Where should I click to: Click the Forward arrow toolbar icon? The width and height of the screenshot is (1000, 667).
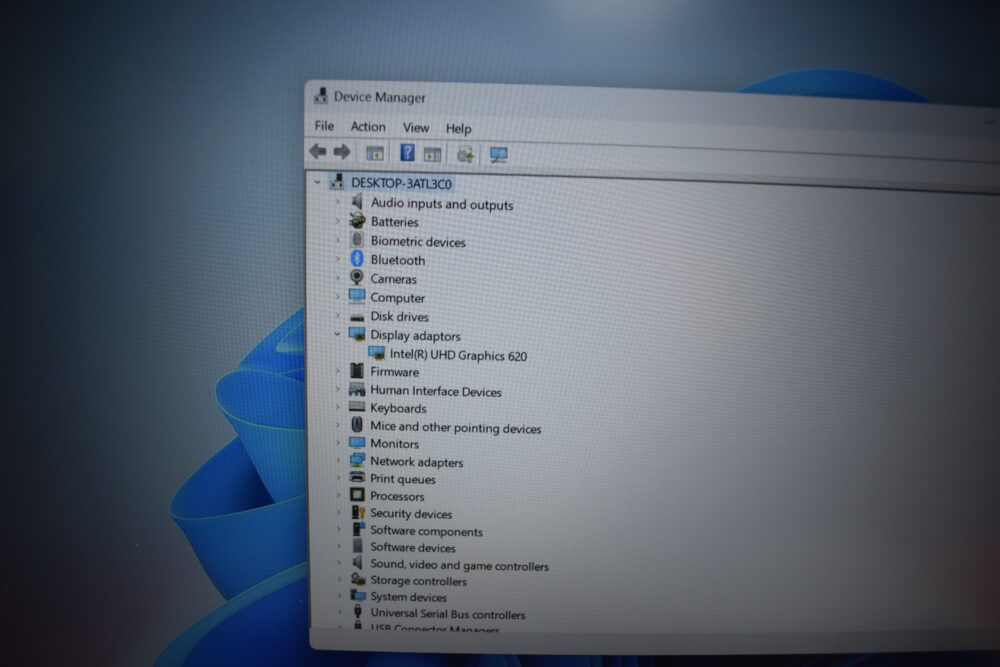342,152
